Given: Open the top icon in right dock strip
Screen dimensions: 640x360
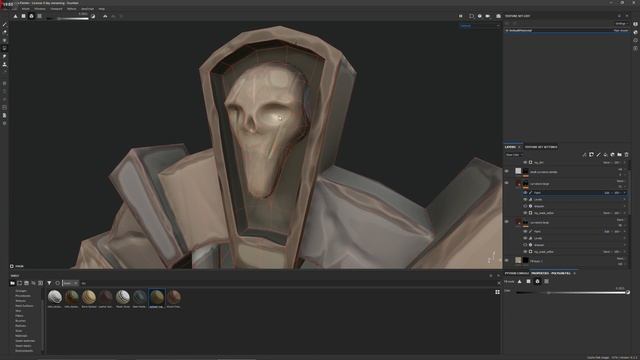Looking at the screenshot, I should click(636, 24).
